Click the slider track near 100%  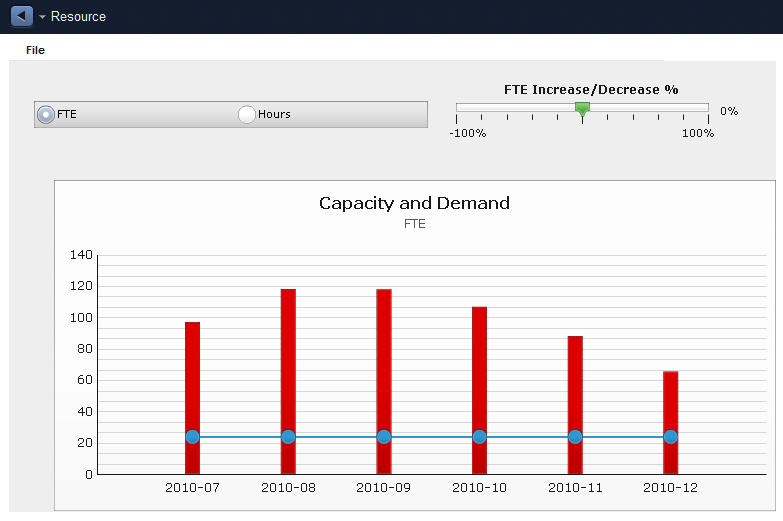pos(704,107)
